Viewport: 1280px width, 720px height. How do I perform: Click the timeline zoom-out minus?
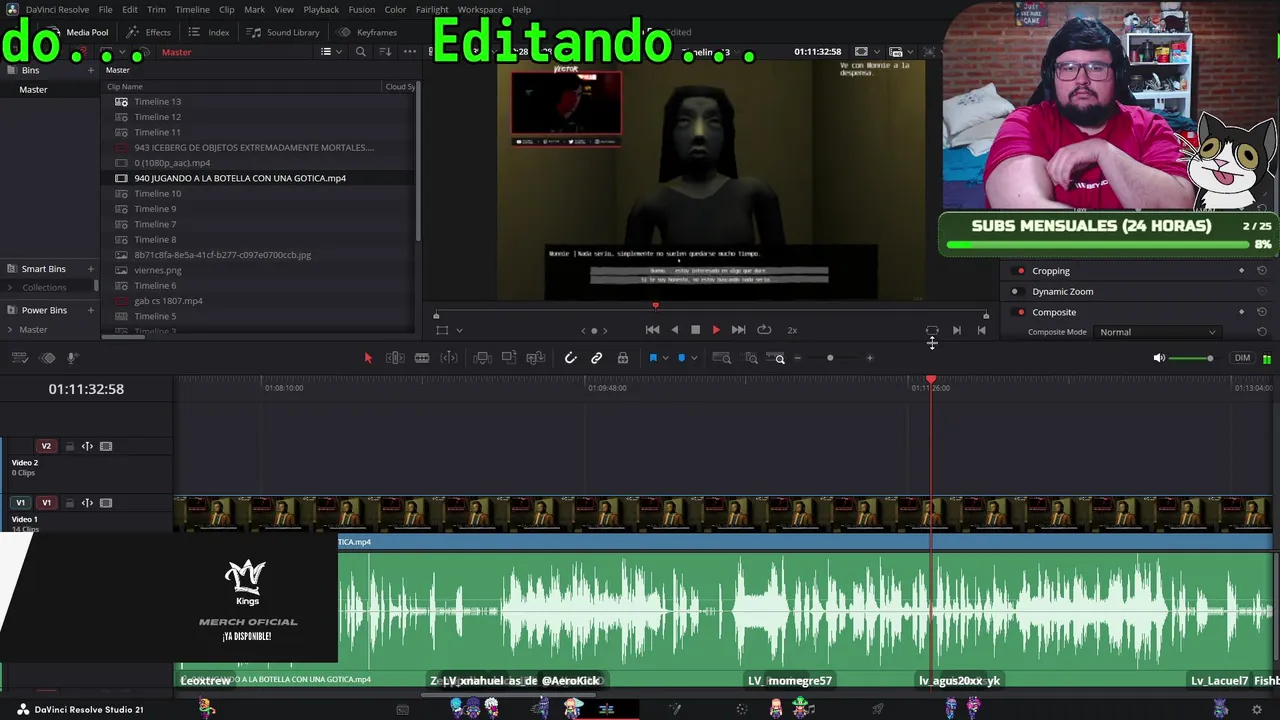tap(797, 358)
